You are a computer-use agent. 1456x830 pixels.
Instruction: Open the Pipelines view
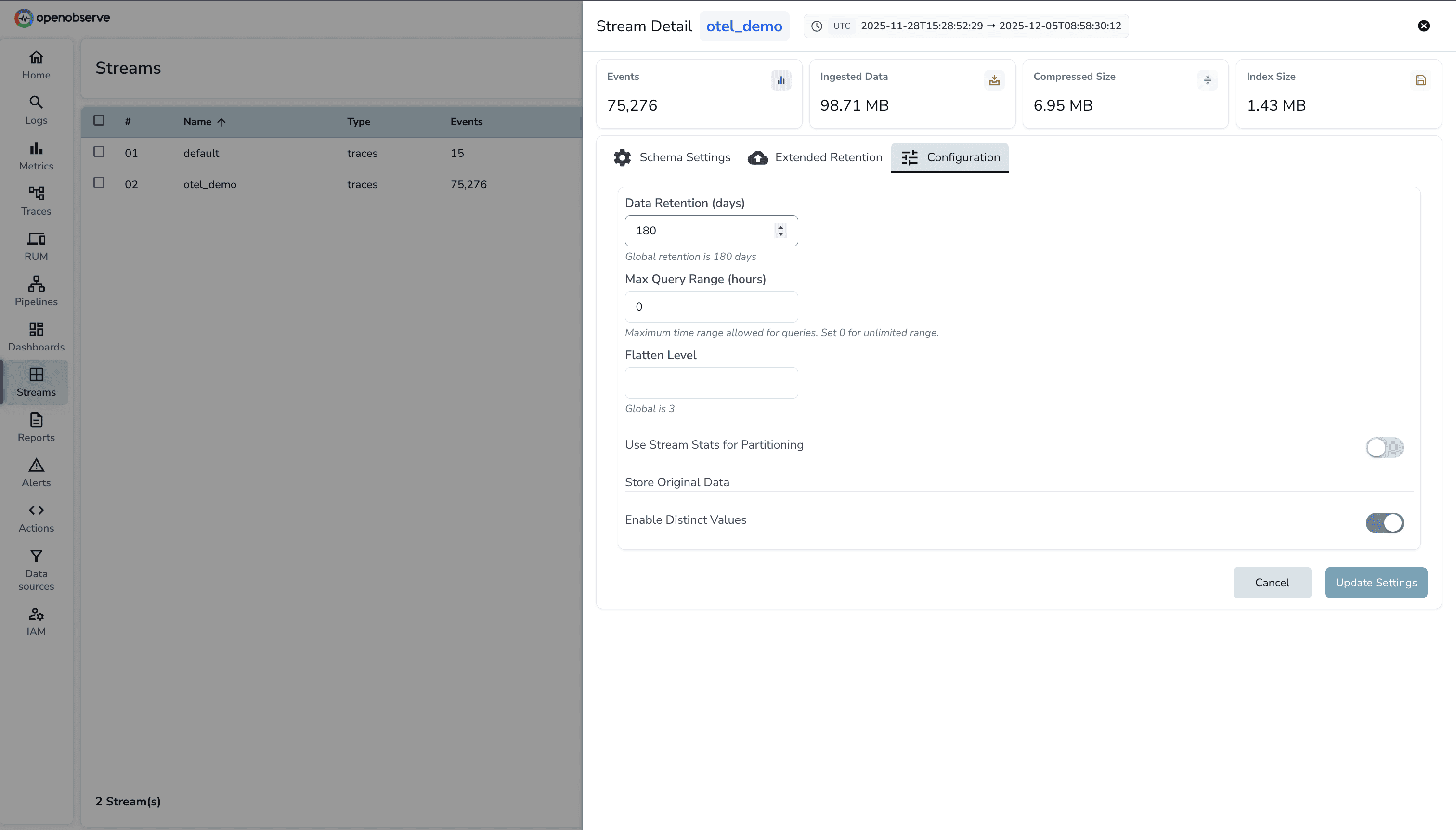click(36, 291)
